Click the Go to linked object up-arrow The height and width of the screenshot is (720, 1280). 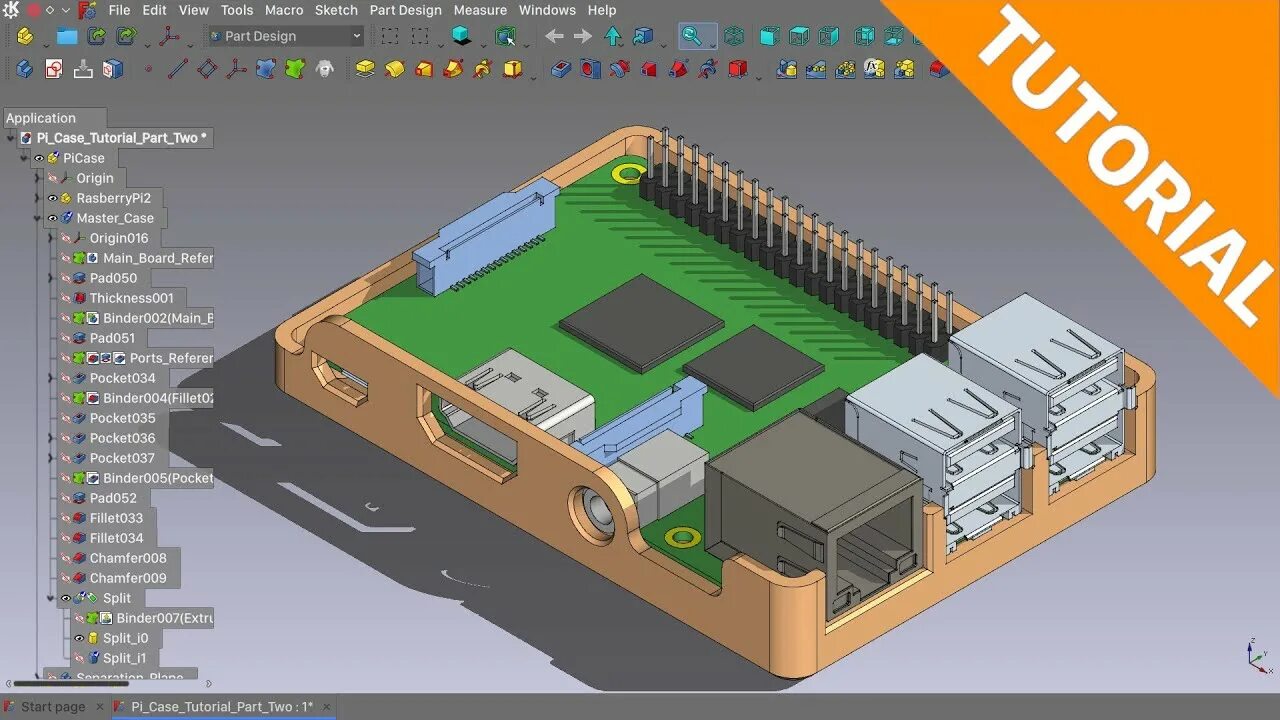613,36
